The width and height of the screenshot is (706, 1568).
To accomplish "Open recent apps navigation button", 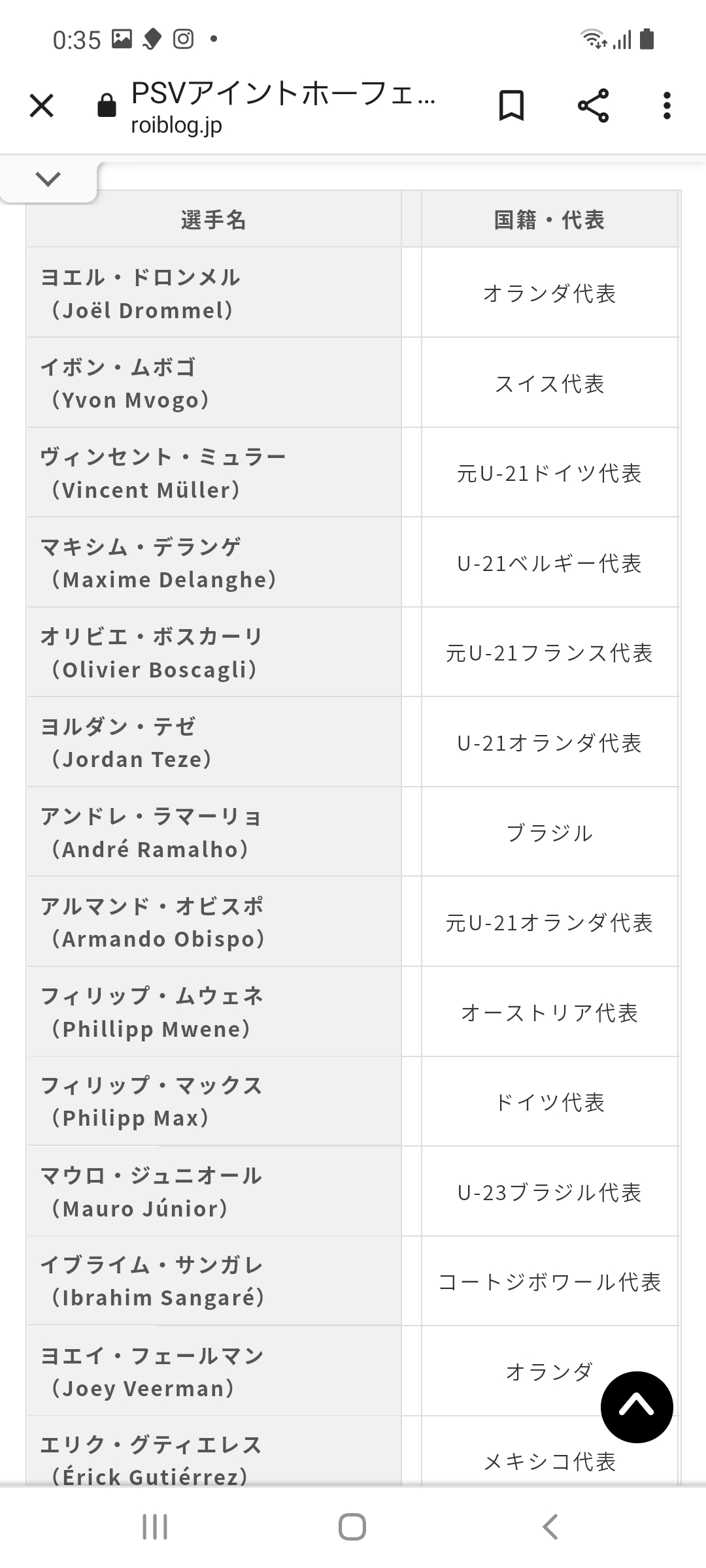I will coord(155,1527).
